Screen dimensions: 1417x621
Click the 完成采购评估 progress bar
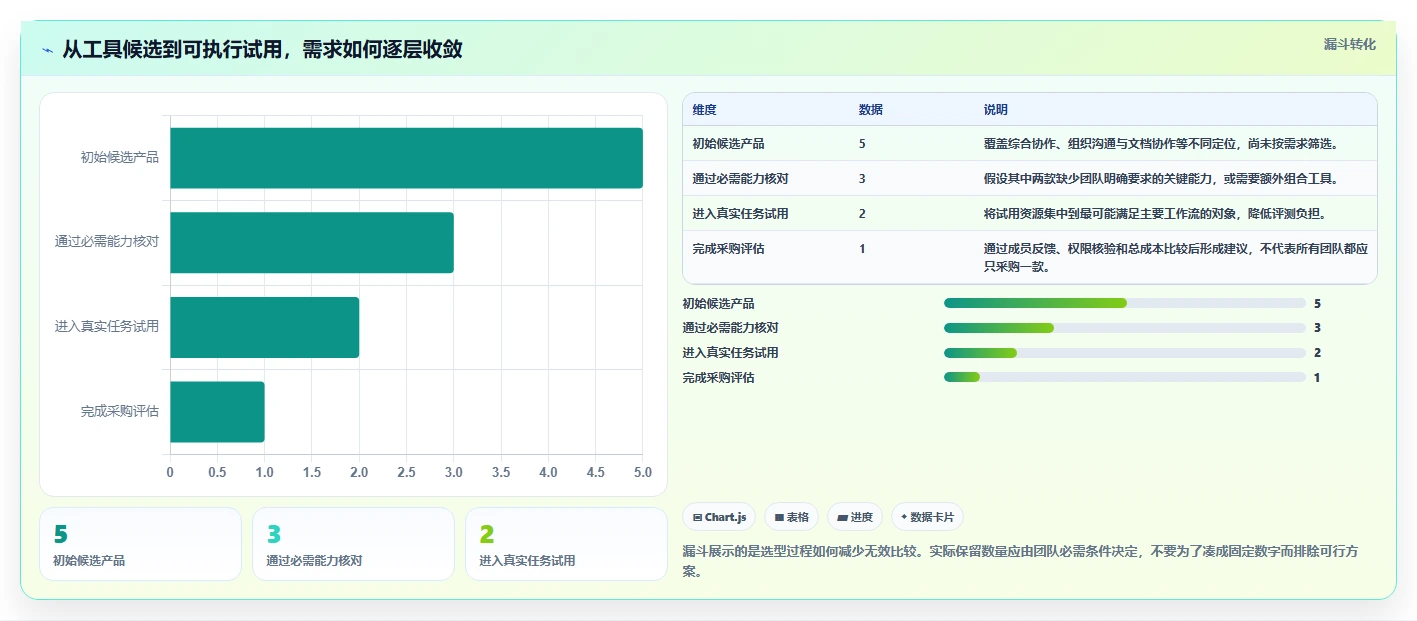pyautogui.click(x=1125, y=378)
